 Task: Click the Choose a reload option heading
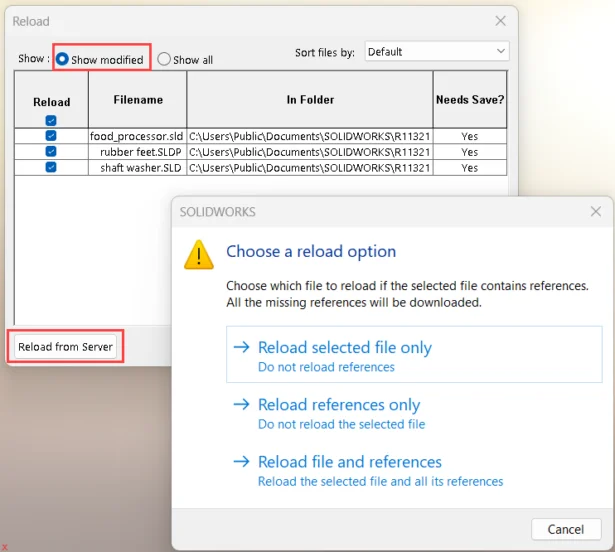tap(311, 251)
